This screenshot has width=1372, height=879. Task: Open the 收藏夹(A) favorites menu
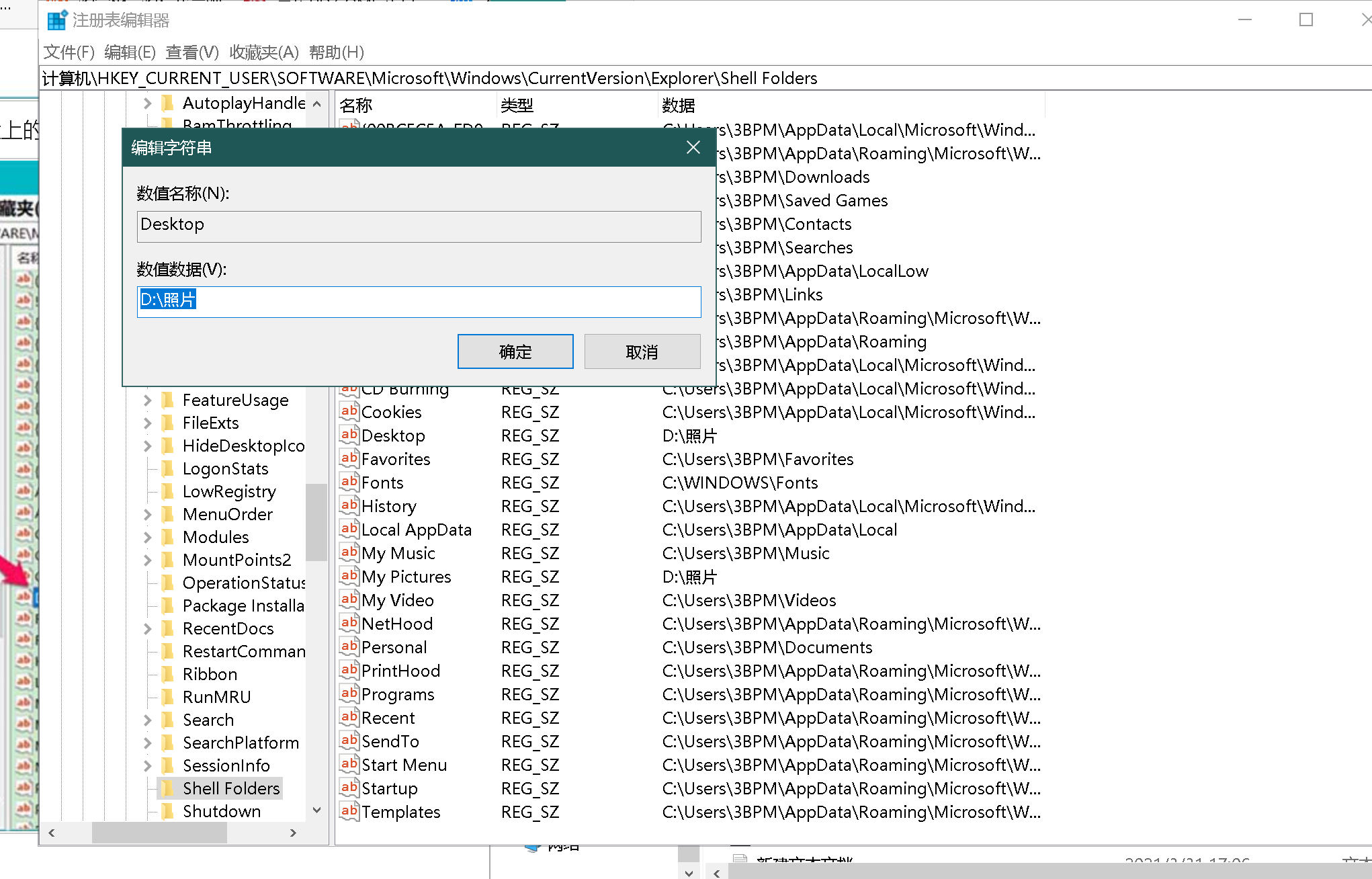263,52
